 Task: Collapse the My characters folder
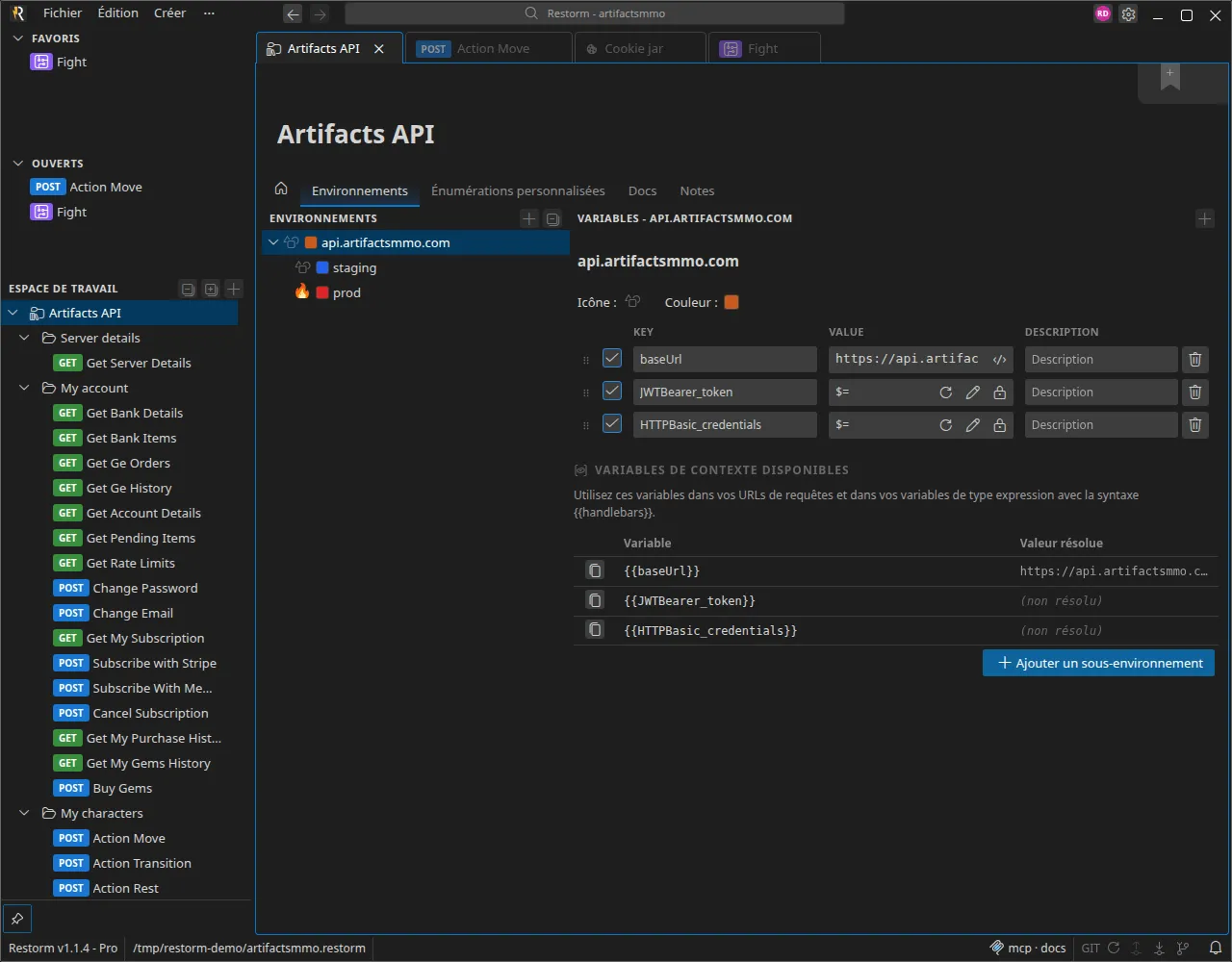25,814
